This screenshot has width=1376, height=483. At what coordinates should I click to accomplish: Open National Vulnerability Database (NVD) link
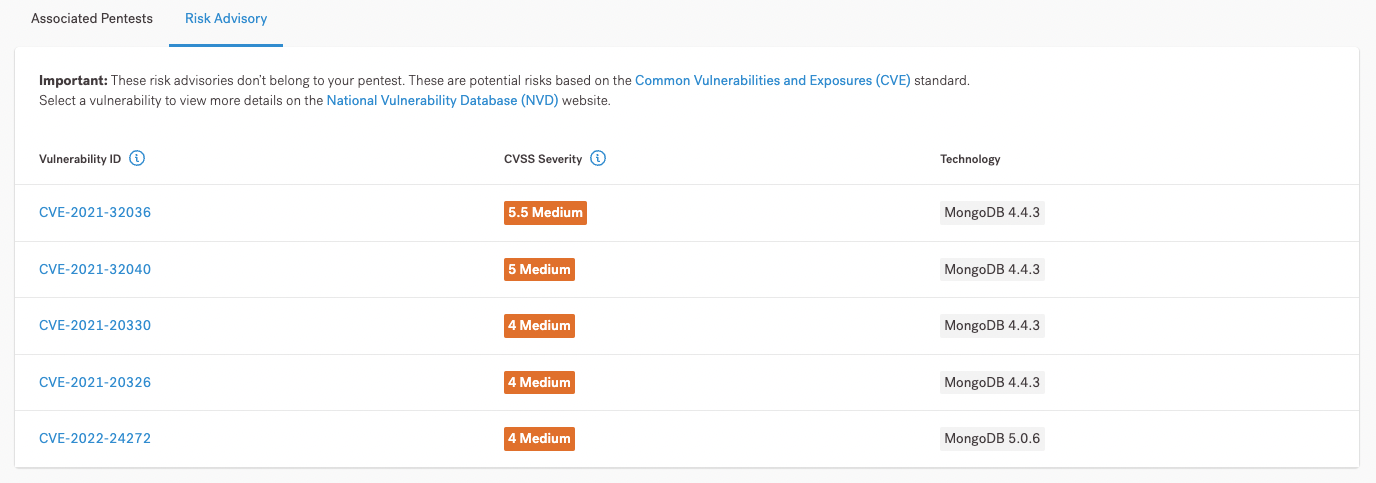[442, 100]
